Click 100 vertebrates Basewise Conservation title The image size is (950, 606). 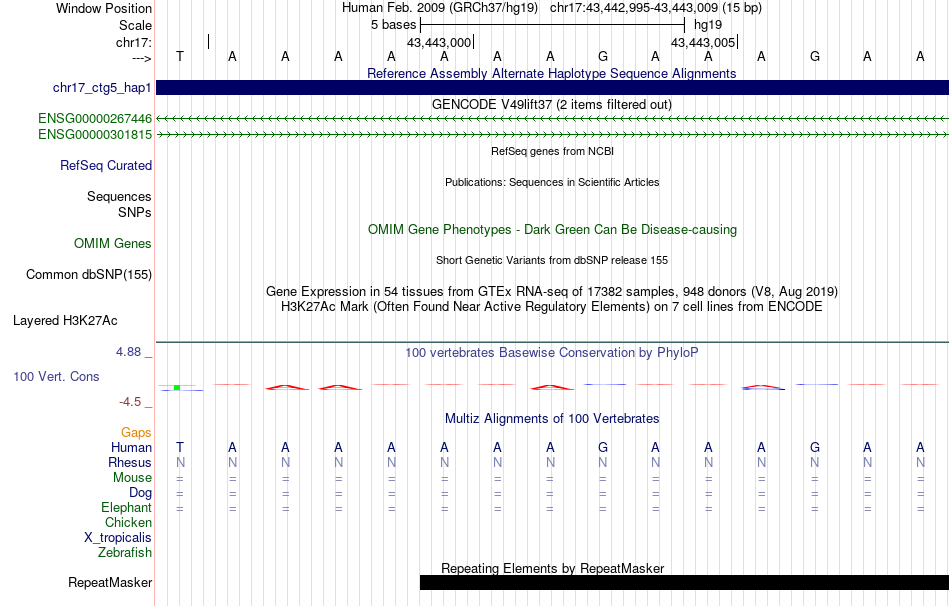(x=552, y=353)
